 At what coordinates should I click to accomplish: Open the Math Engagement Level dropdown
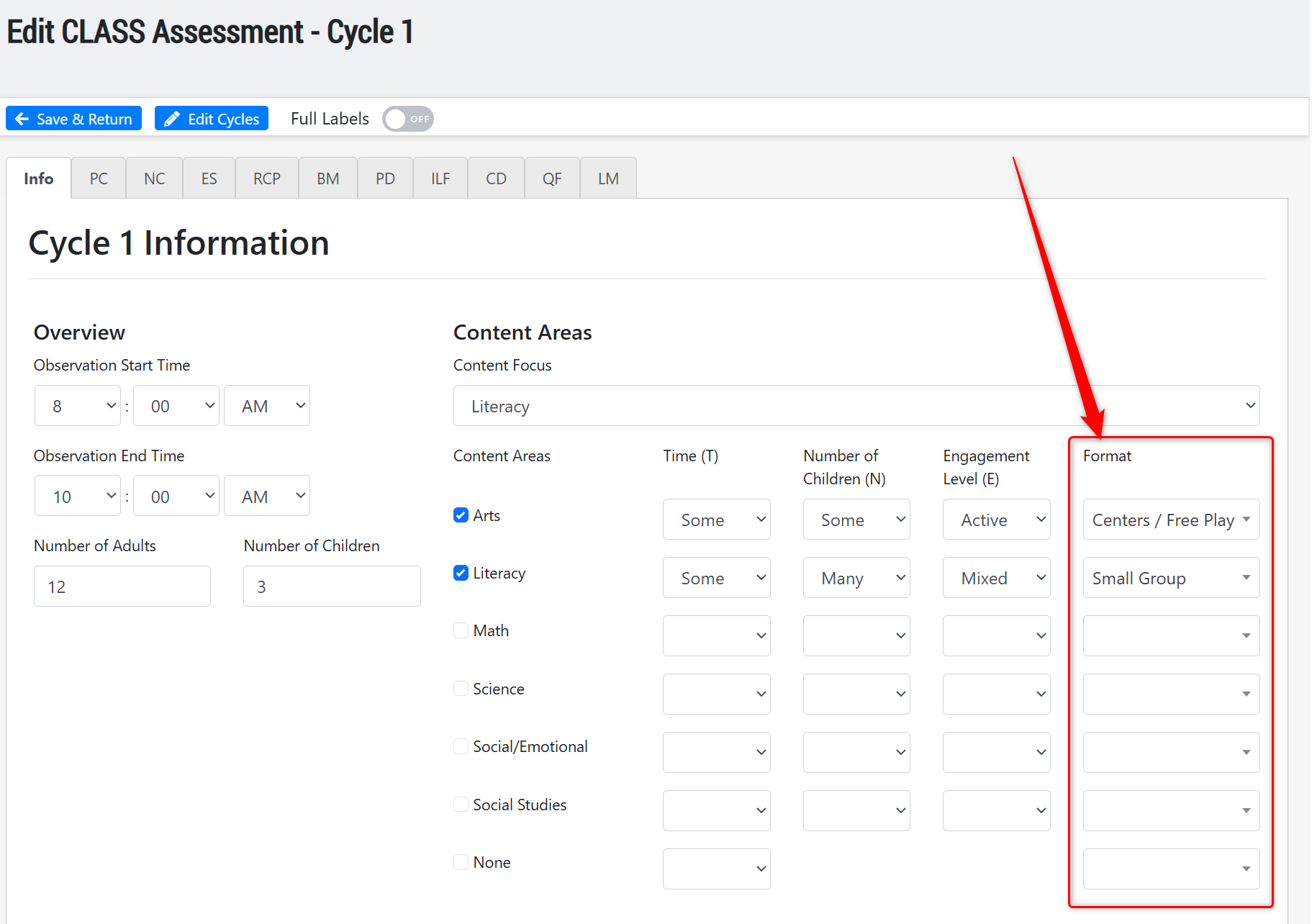coord(997,635)
